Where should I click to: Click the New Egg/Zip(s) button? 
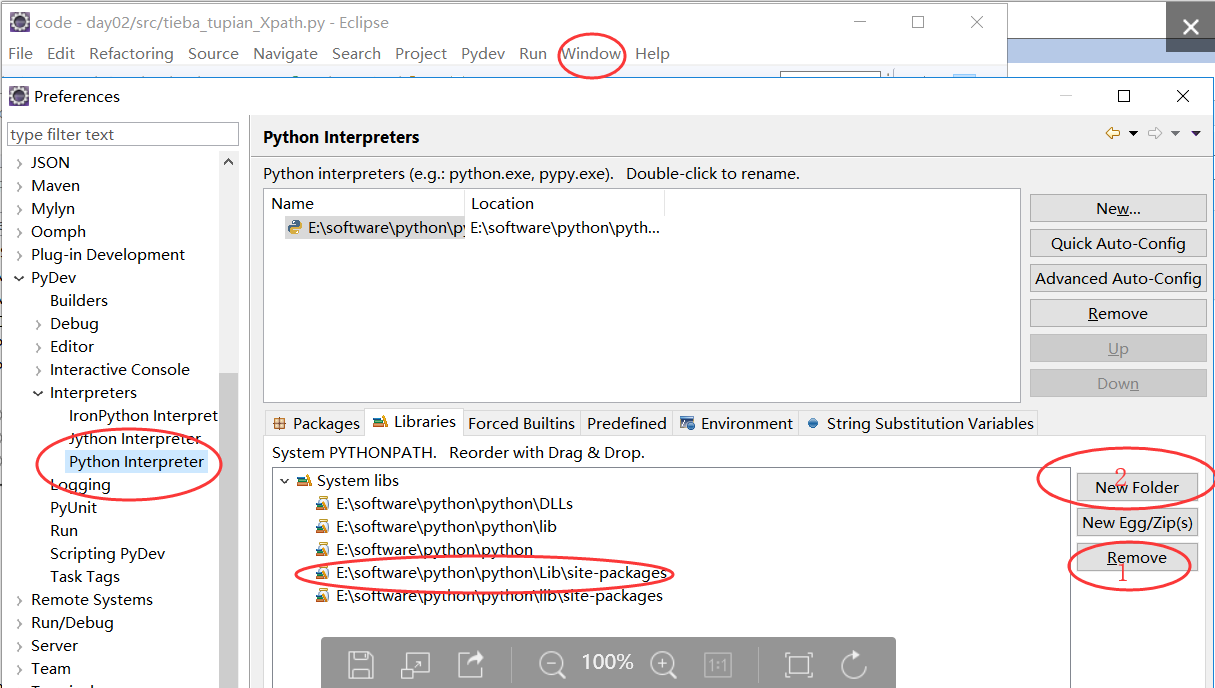tap(1137, 522)
